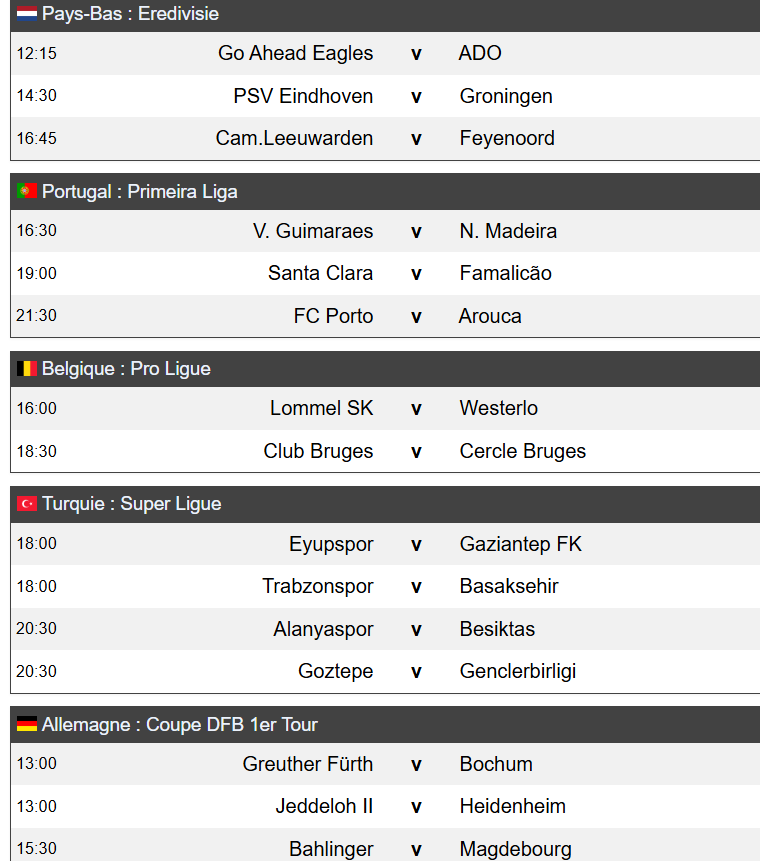Open the Portugal : Primeira Liga header
The width and height of the screenshot is (760, 861).
[x=385, y=192]
